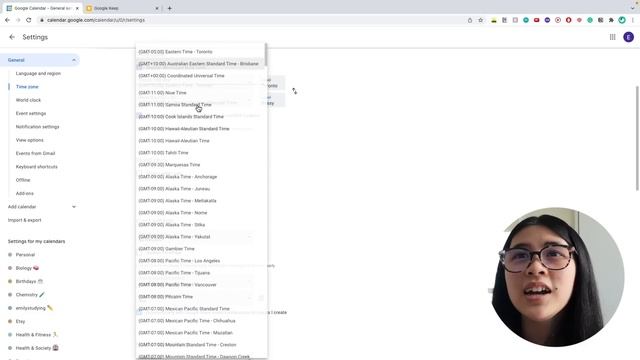
Task: Expand the Add calendar section
Action: pos(74,207)
